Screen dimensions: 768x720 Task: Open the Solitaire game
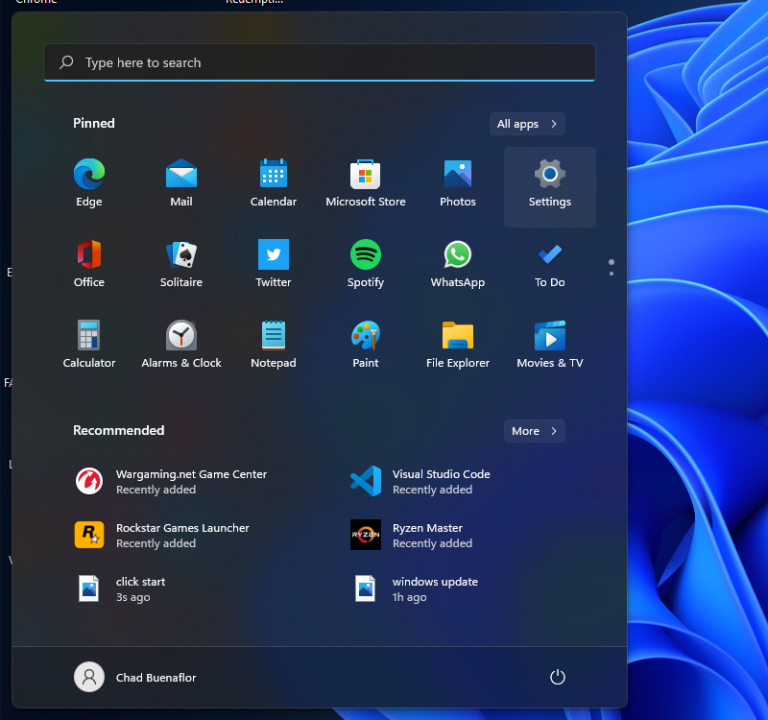tap(181, 264)
